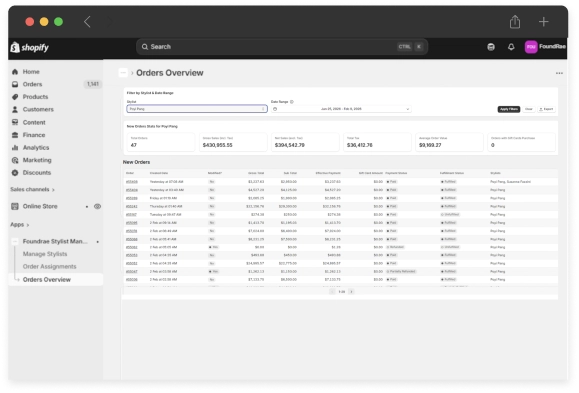The width and height of the screenshot is (579, 393).
Task: Open Order Assignments page
Action: (x=49, y=267)
